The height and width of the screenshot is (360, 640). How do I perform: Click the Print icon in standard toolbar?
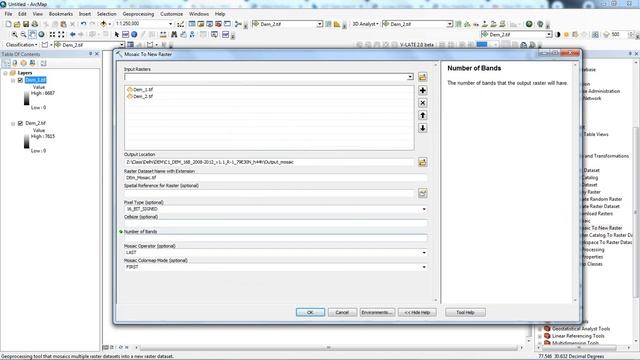click(x=35, y=24)
